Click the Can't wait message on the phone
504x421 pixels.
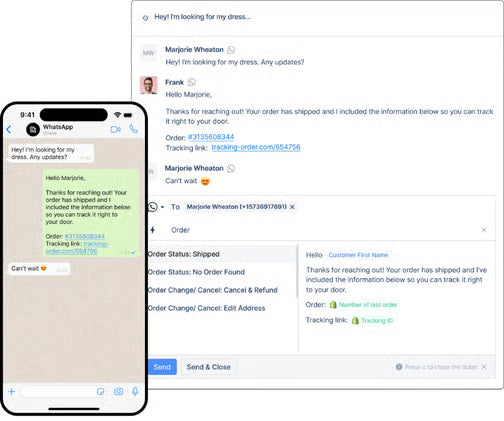click(39, 268)
